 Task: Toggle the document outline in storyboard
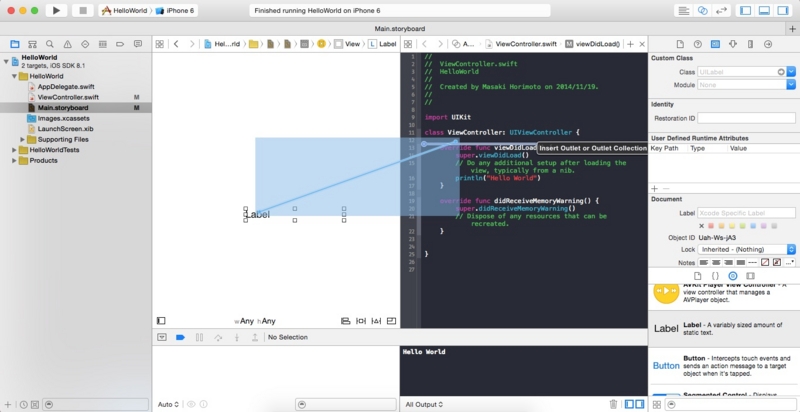coord(161,321)
